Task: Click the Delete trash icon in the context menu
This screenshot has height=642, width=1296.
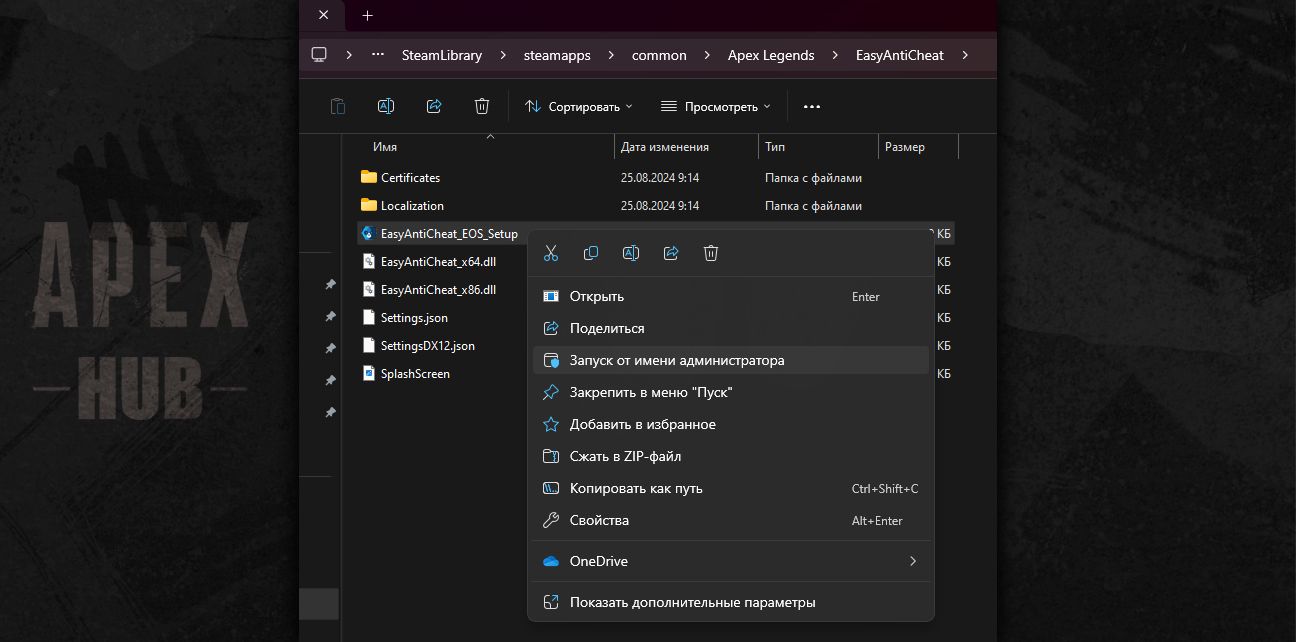Action: [x=711, y=253]
